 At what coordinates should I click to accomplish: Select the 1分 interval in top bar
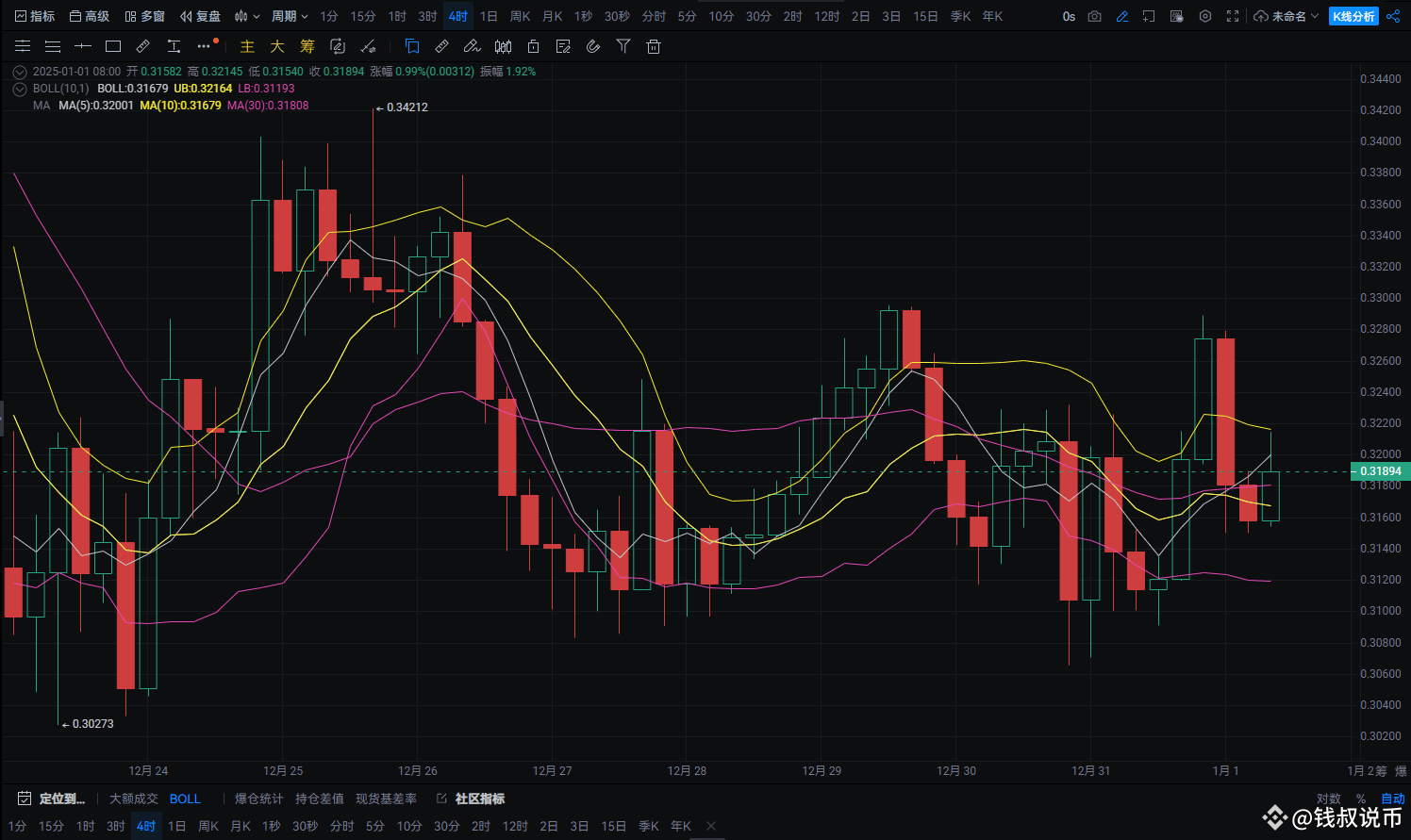pos(328,16)
